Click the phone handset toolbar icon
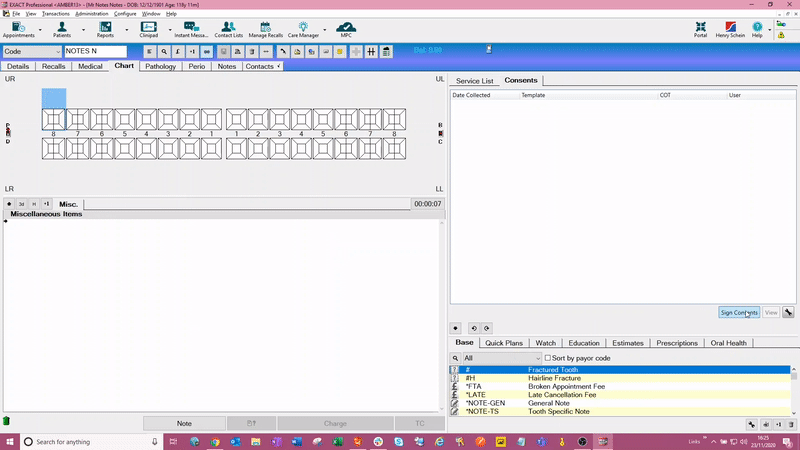This screenshot has width=800, height=450. (283, 52)
